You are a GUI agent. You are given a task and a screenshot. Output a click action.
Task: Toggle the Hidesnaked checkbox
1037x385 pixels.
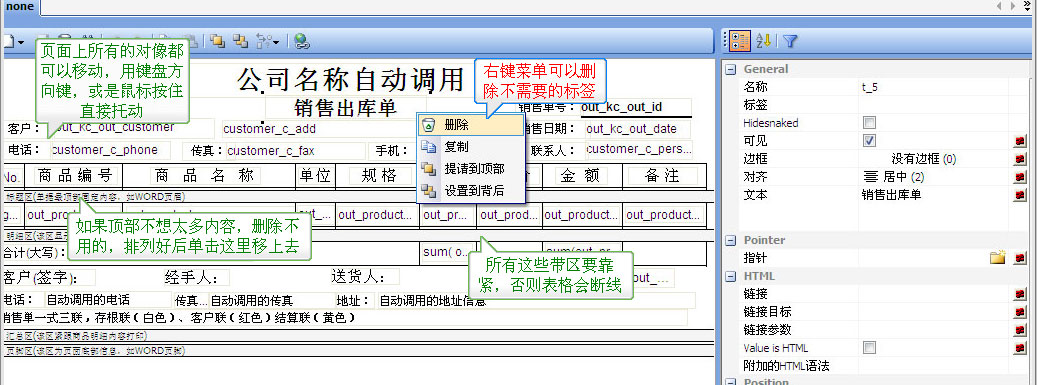coord(870,122)
